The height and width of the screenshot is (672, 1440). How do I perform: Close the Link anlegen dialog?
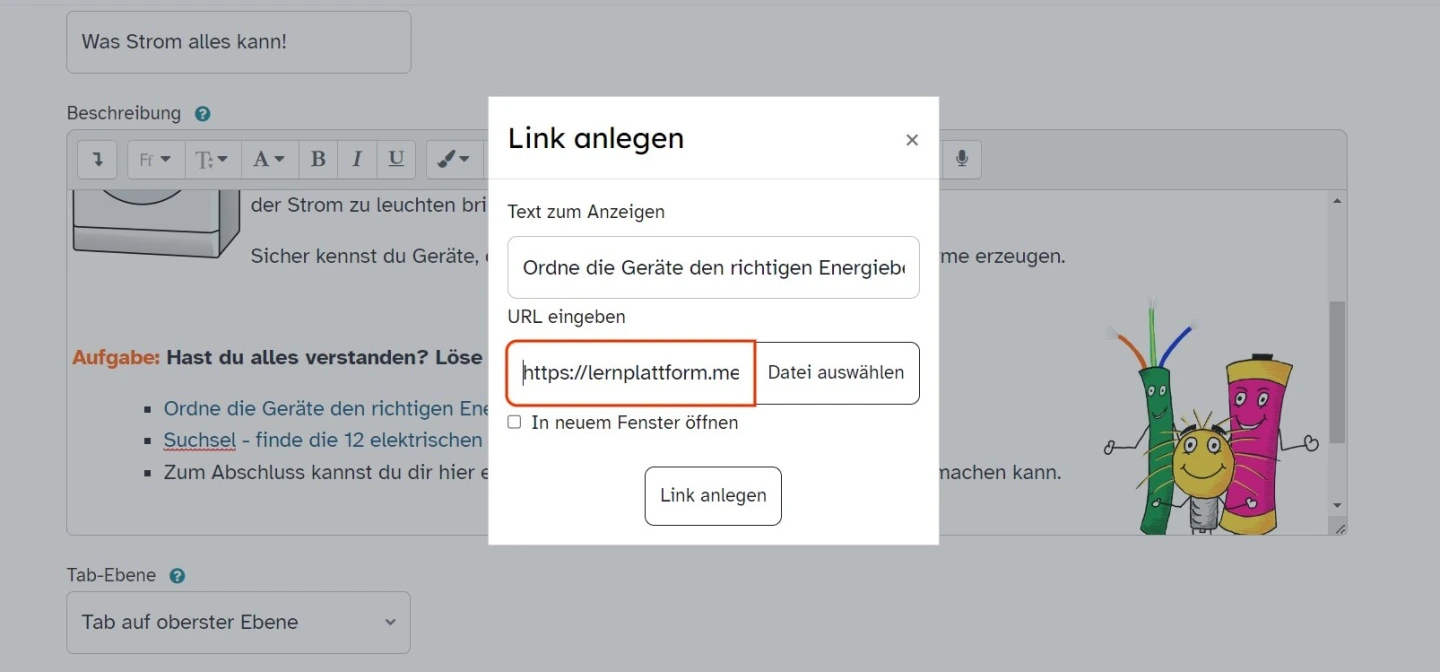tap(912, 141)
